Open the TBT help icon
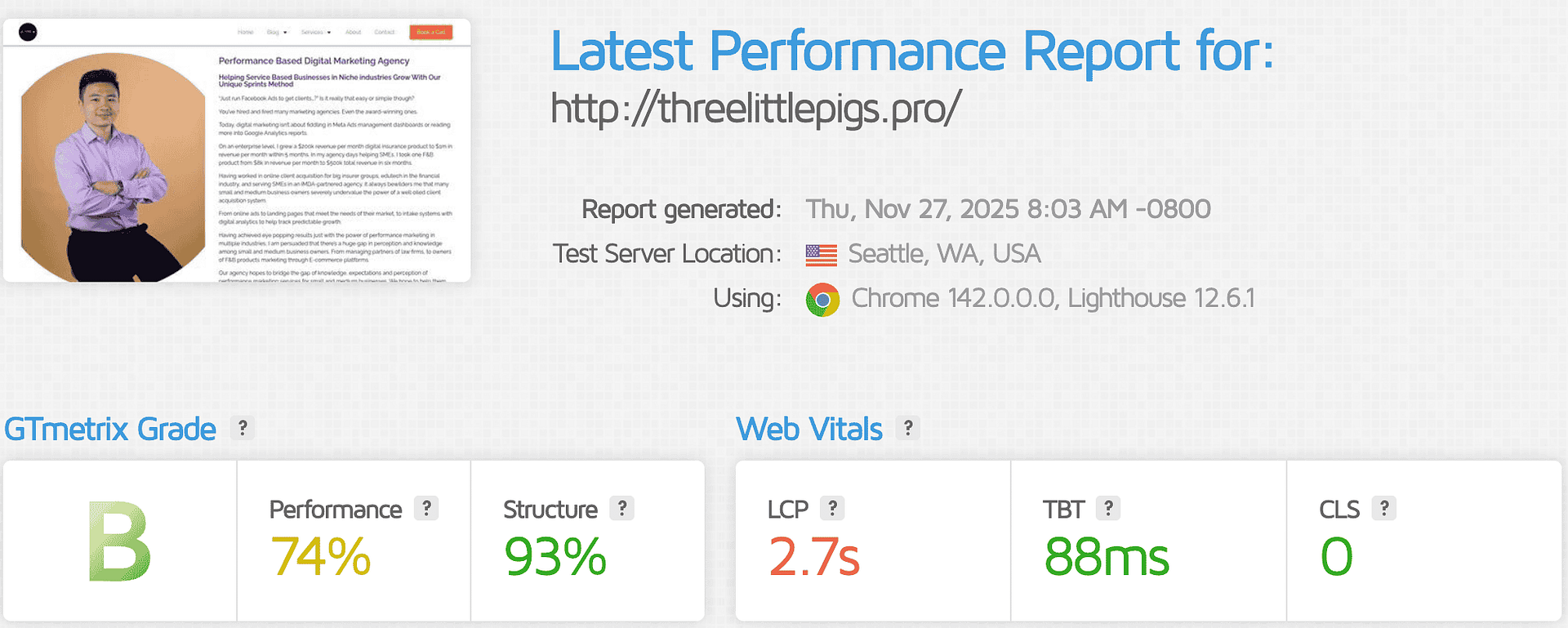 [x=1108, y=508]
